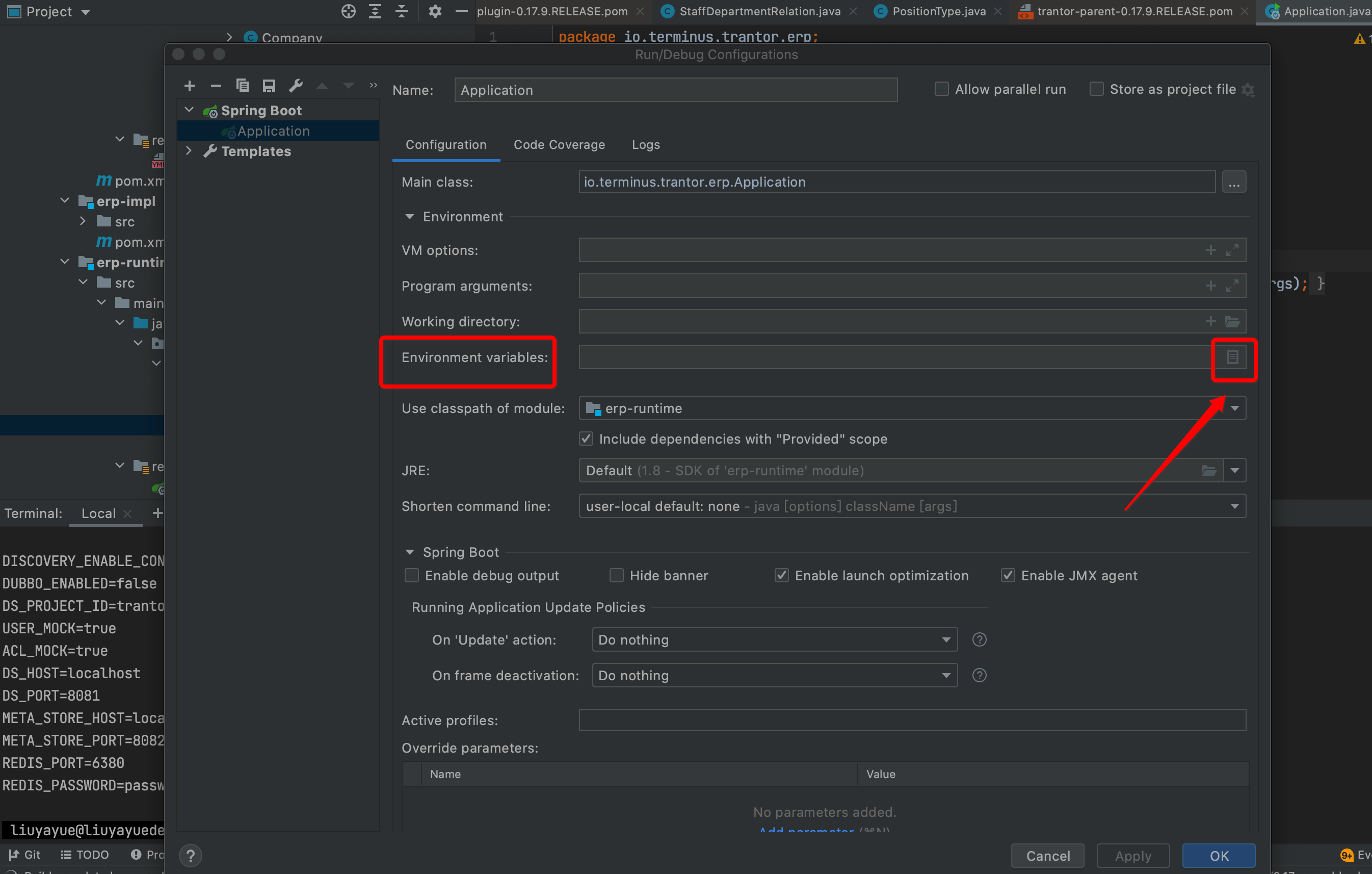Click the main class browse ellipsis button
The height and width of the screenshot is (874, 1372).
[1233, 183]
